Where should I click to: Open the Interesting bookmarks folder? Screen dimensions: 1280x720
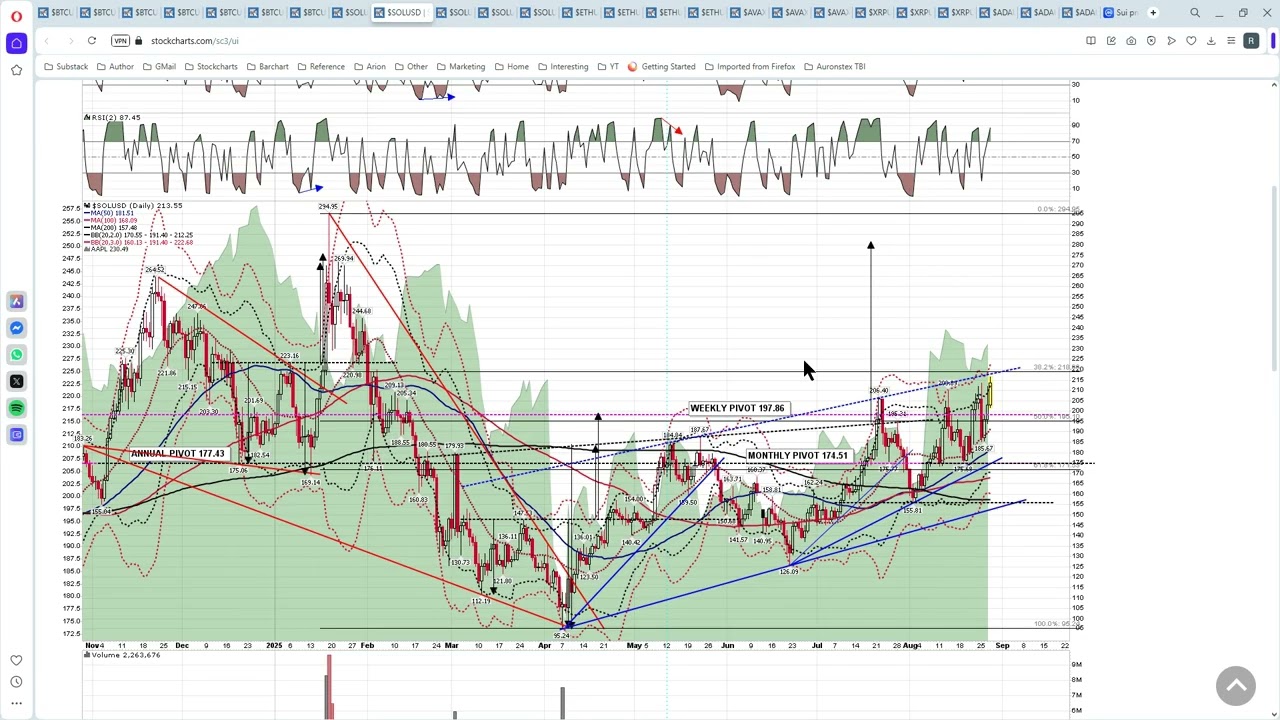[563, 67]
